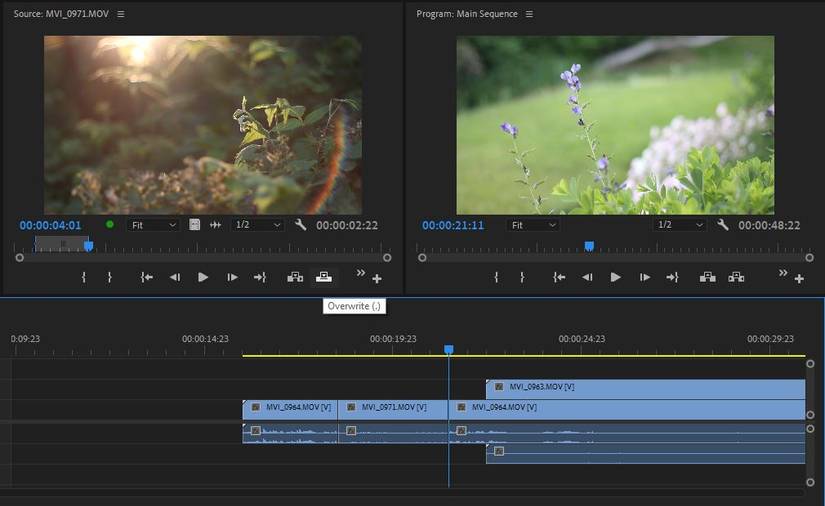This screenshot has width=825, height=506.
Task: Click the Extract button in Program monitor
Action: click(736, 277)
